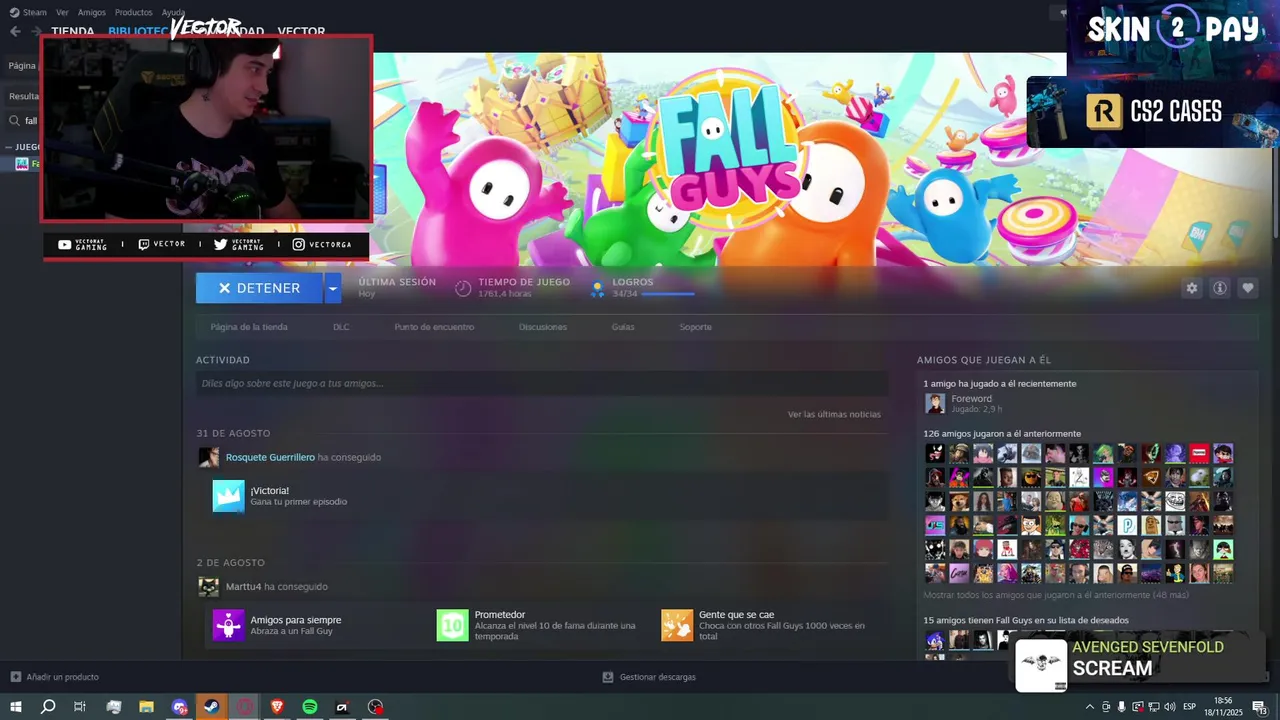Click the DETENER button
Screen dimensions: 1280x720
pos(259,288)
